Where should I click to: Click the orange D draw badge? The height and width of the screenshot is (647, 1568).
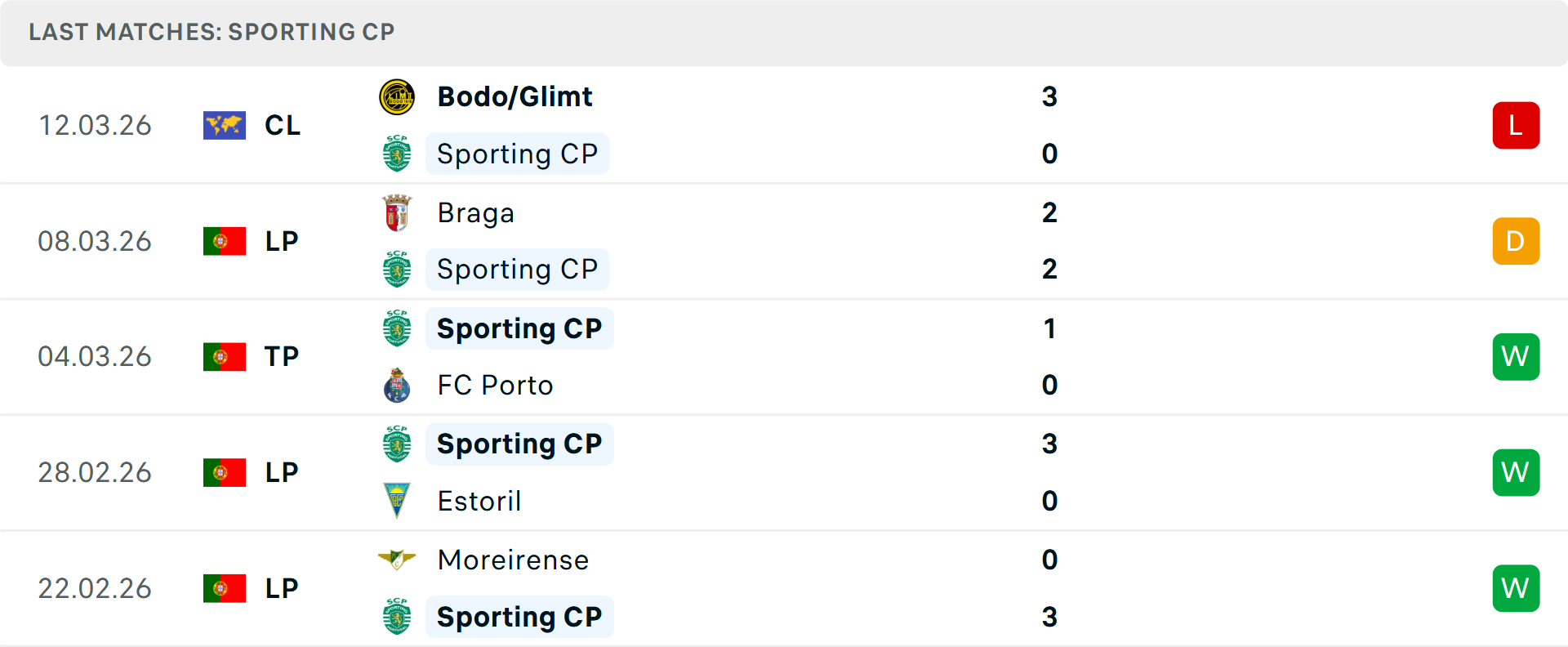(x=1516, y=242)
